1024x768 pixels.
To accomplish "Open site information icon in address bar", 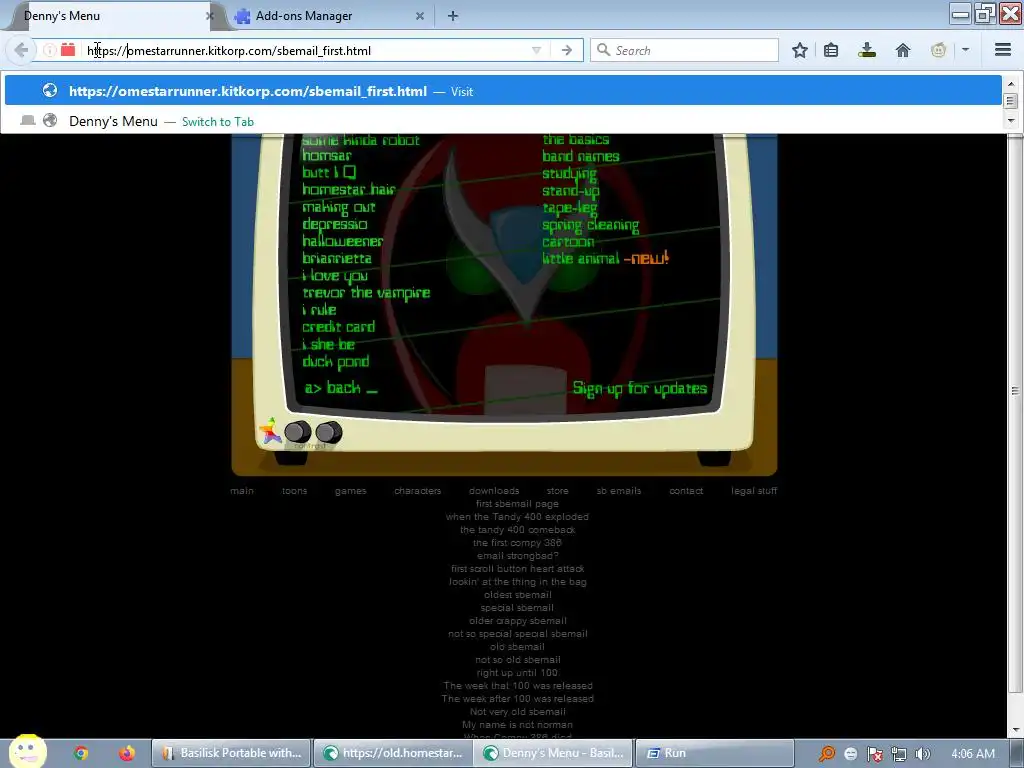I will (x=50, y=50).
